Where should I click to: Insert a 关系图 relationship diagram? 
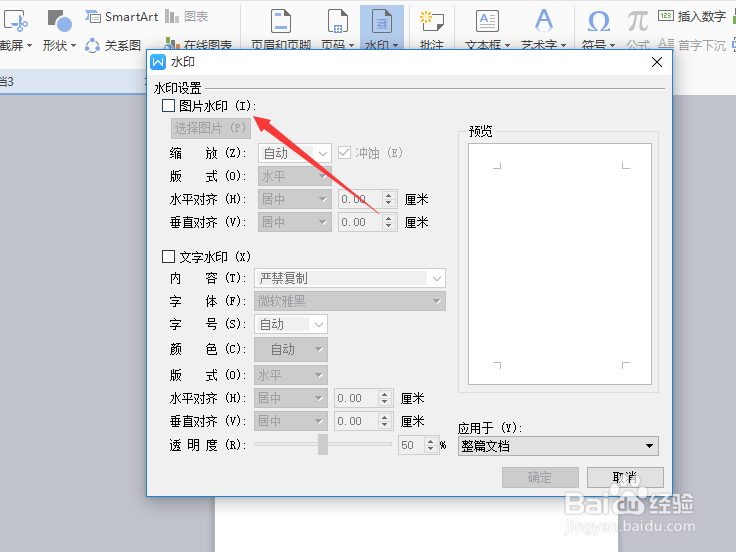click(x=113, y=46)
